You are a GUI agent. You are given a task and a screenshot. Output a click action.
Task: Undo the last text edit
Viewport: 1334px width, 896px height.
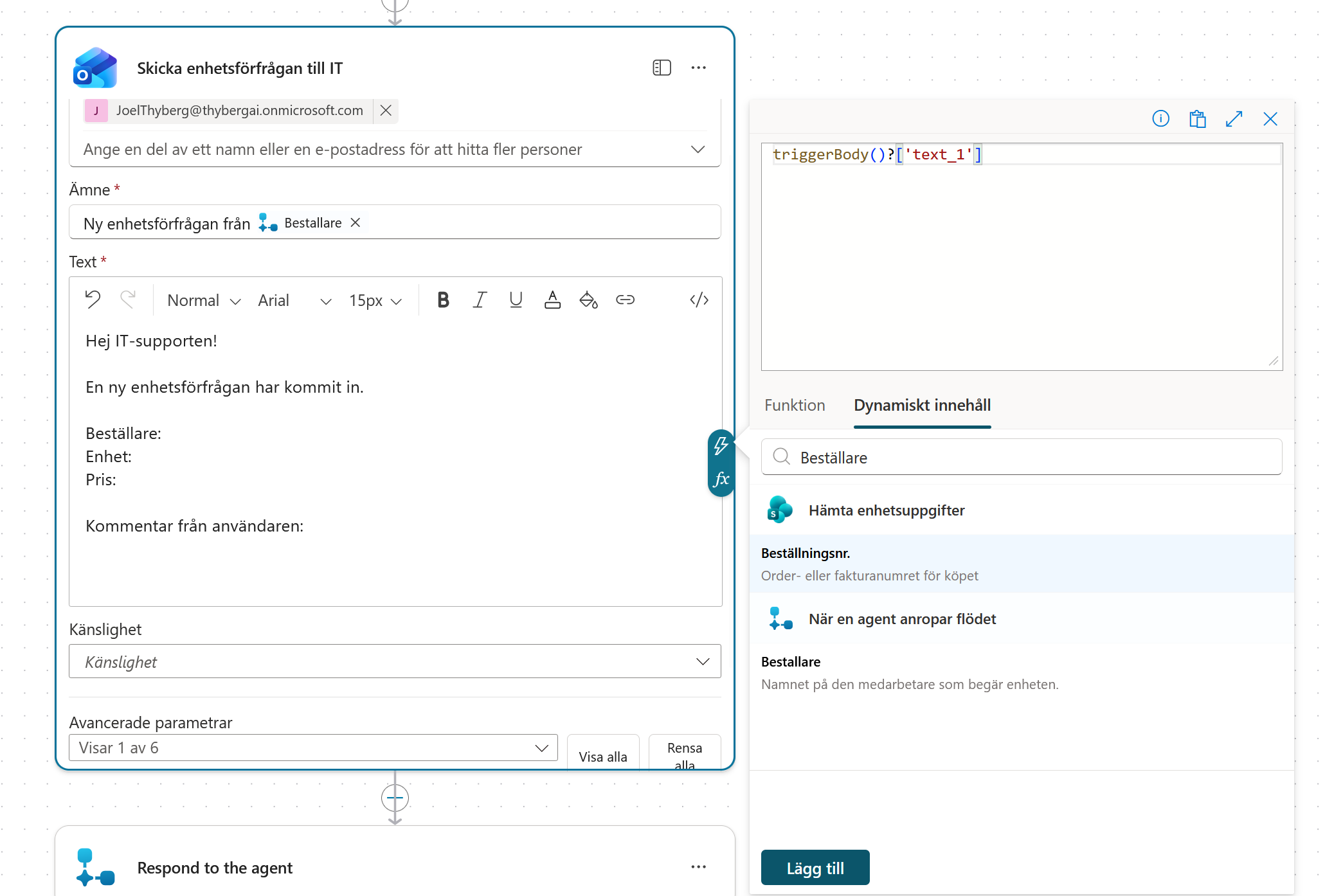click(93, 300)
